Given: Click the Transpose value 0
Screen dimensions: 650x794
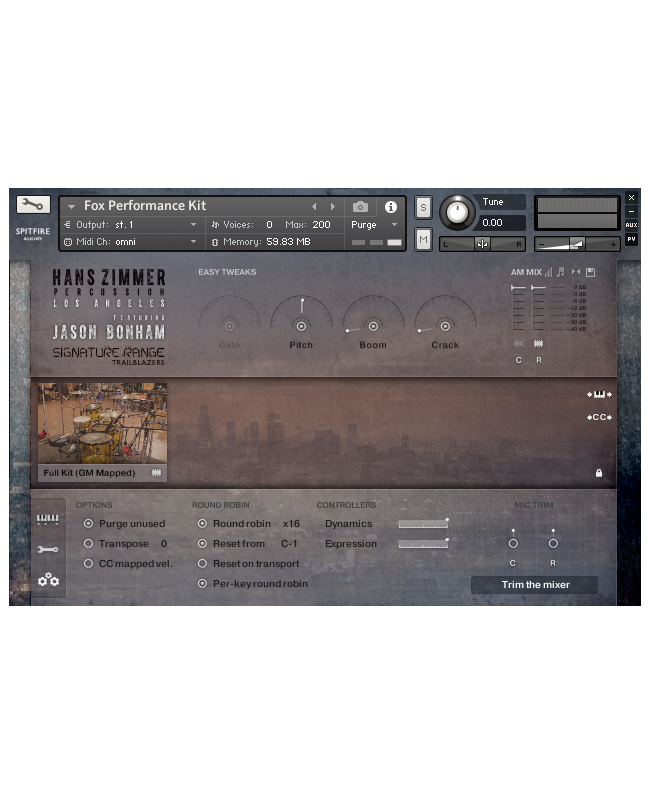Looking at the screenshot, I should pyautogui.click(x=164, y=543).
